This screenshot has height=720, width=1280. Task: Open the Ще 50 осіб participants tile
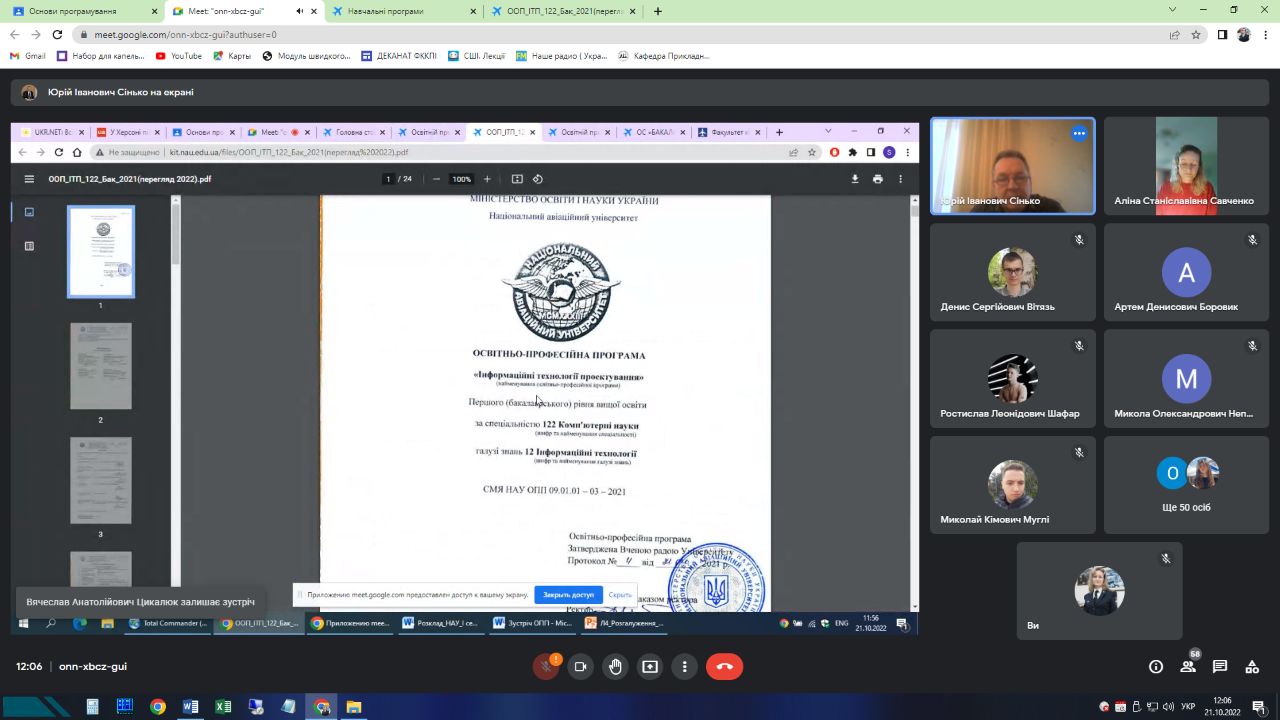pos(1186,485)
